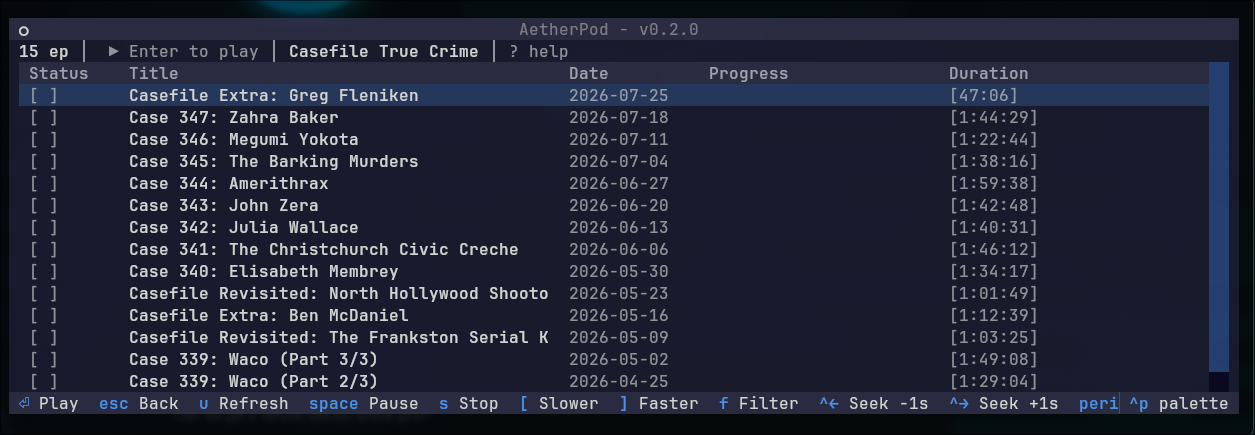The height and width of the screenshot is (435, 1255).
Task: Click duration [1:29:04]
Action: [994, 381]
